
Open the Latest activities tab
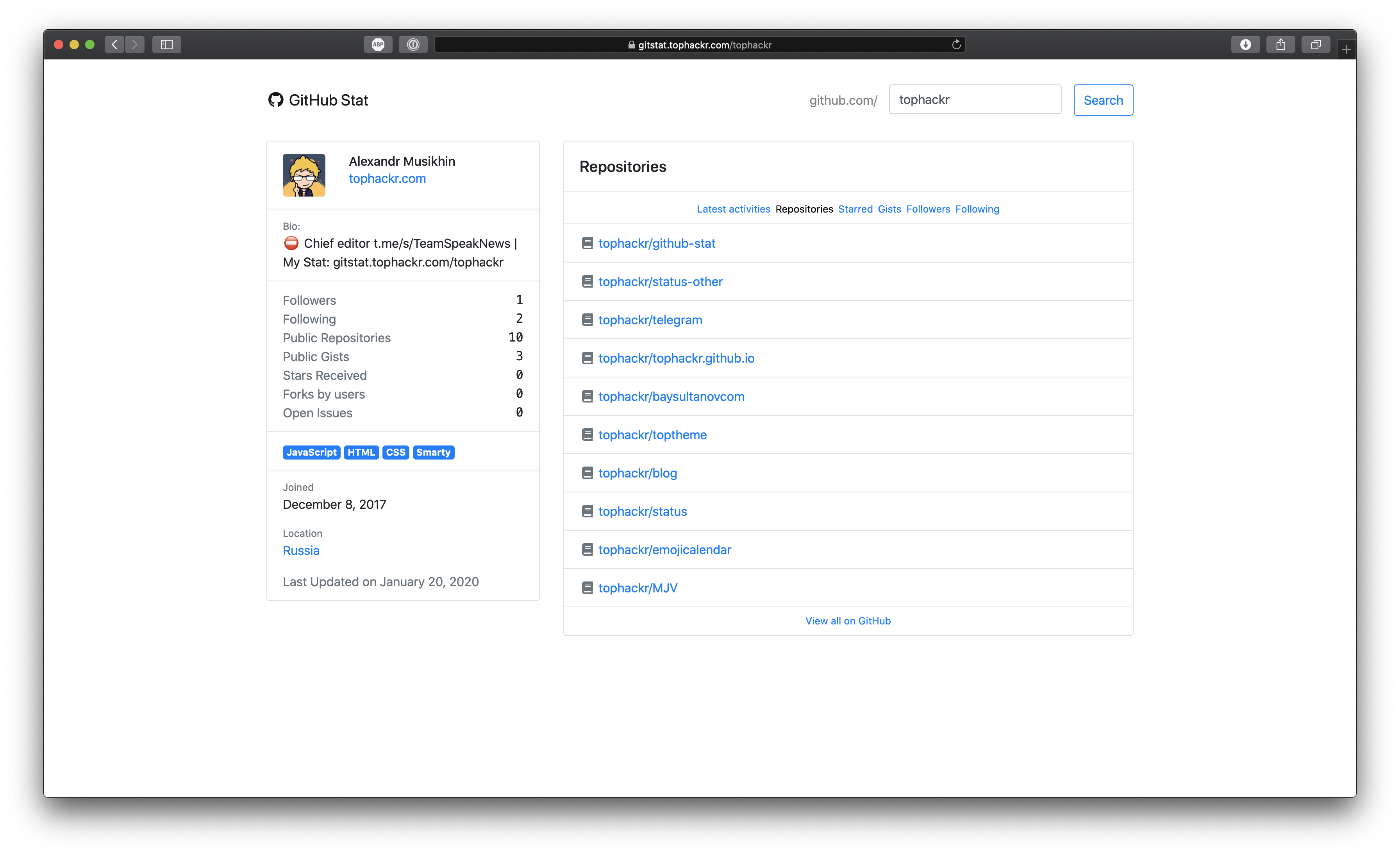[x=734, y=209]
